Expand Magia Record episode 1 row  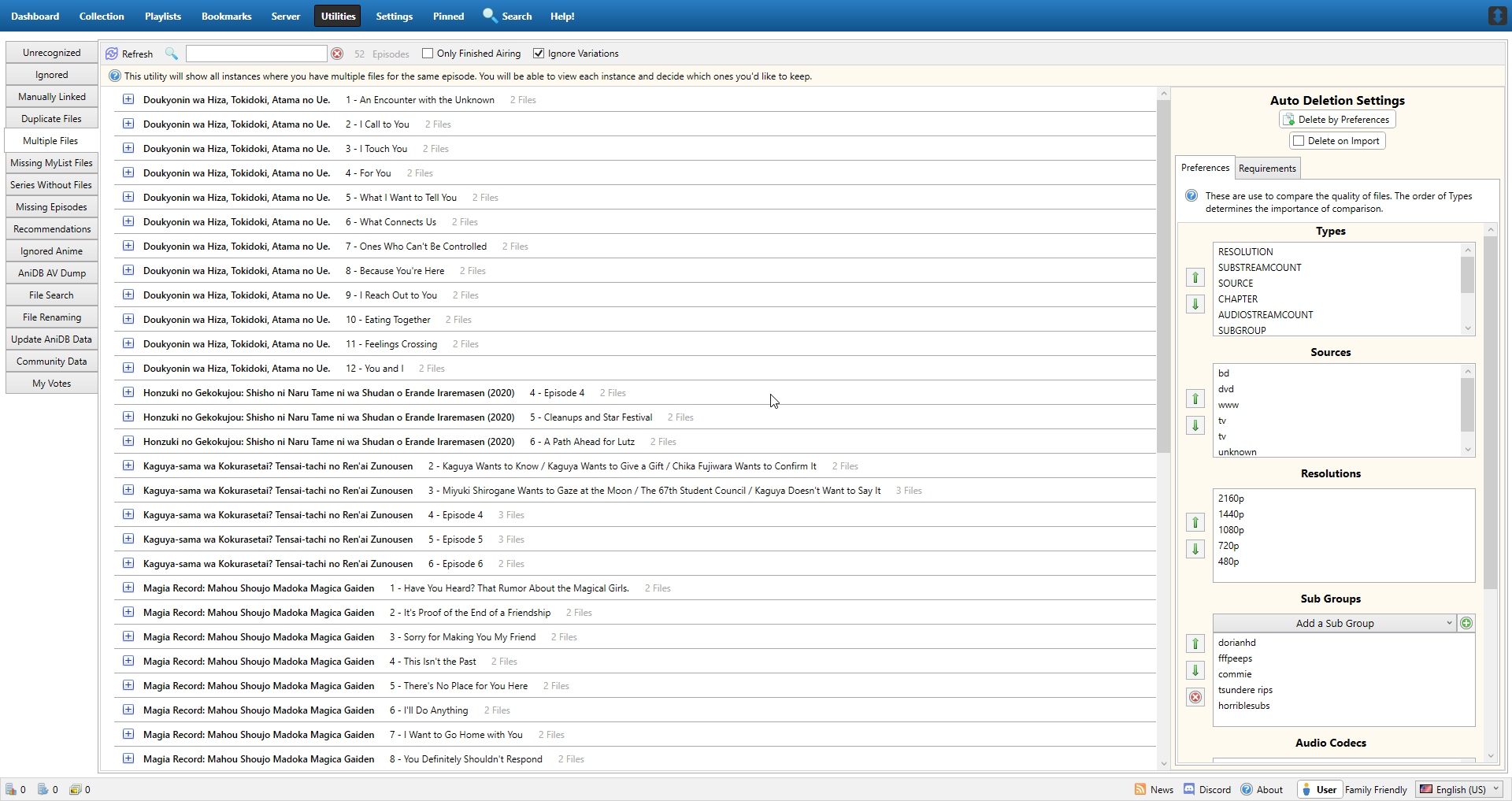click(128, 588)
